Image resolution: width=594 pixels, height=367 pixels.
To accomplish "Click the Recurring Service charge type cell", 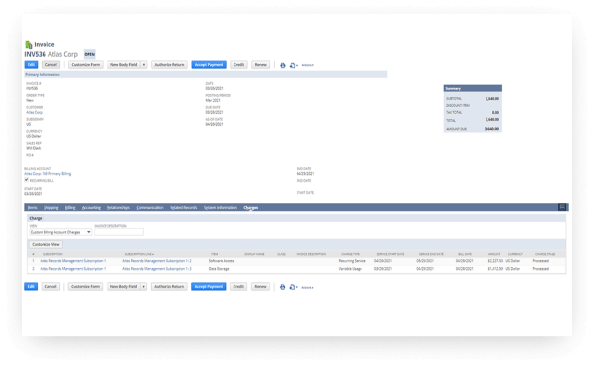I will pos(352,261).
